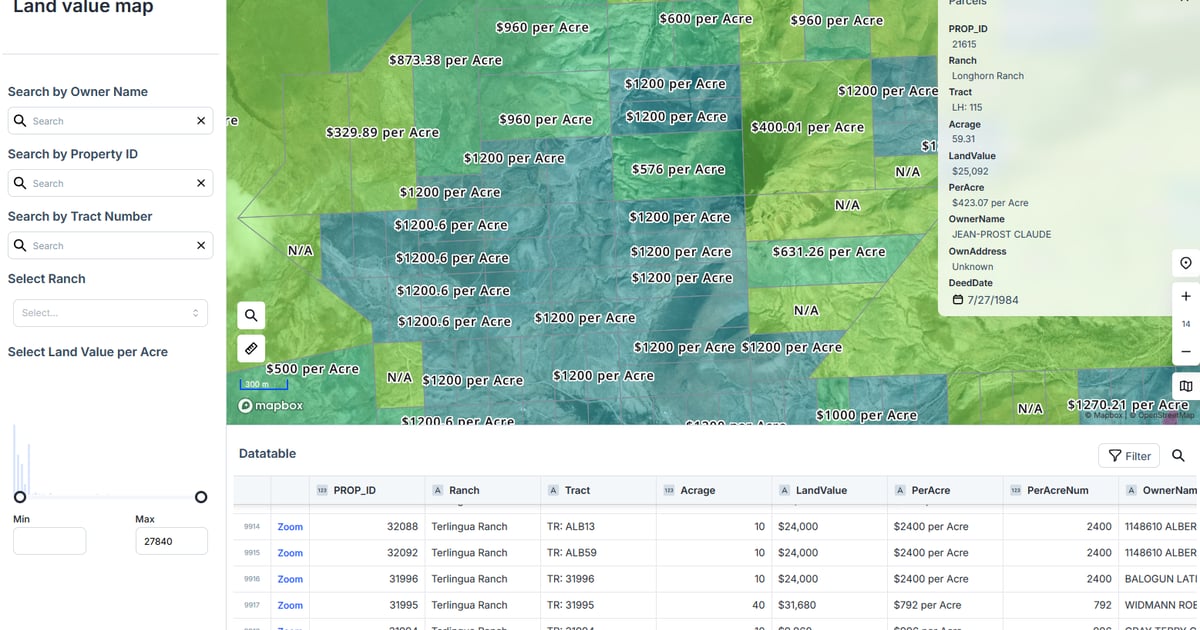The image size is (1200, 630).
Task: Click Zoom link for property 31996
Action: (289, 578)
